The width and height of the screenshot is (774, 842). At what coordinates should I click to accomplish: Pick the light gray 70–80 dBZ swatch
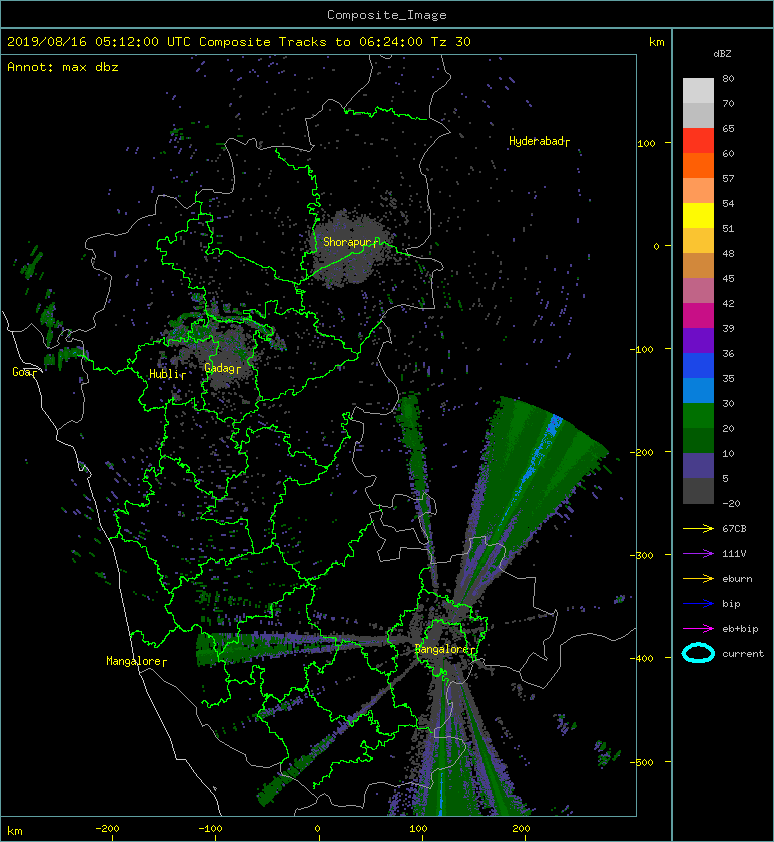[x=698, y=90]
